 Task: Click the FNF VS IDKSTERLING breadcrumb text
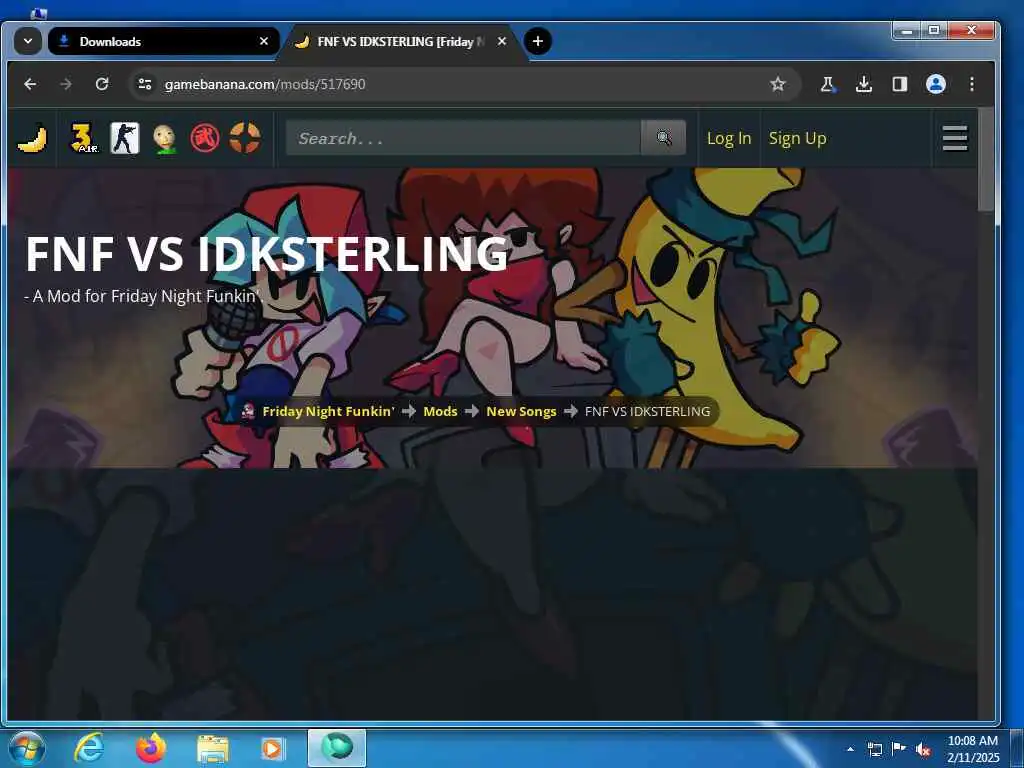[647, 411]
